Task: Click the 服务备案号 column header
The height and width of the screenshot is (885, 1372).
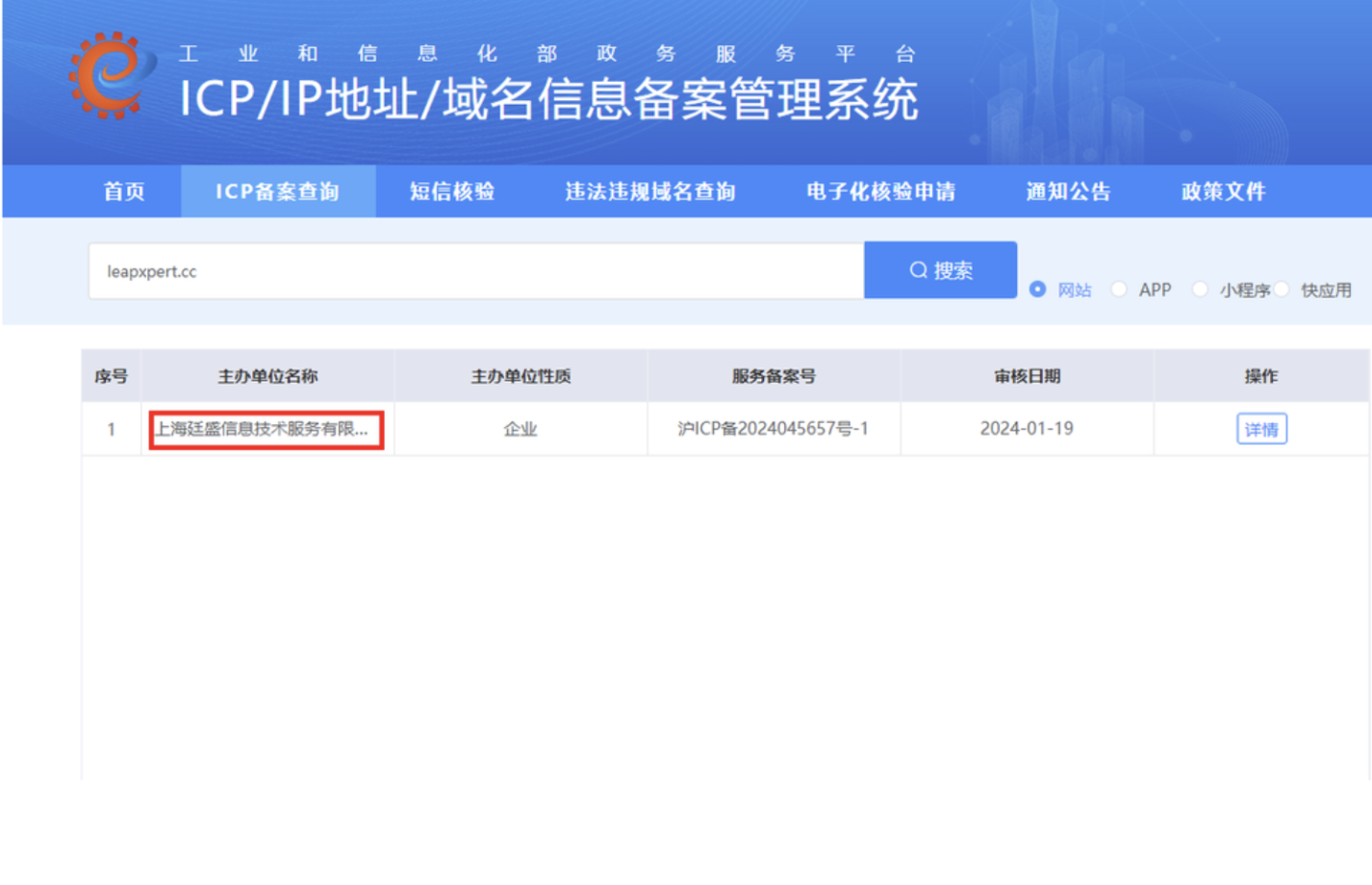Action: (x=774, y=376)
